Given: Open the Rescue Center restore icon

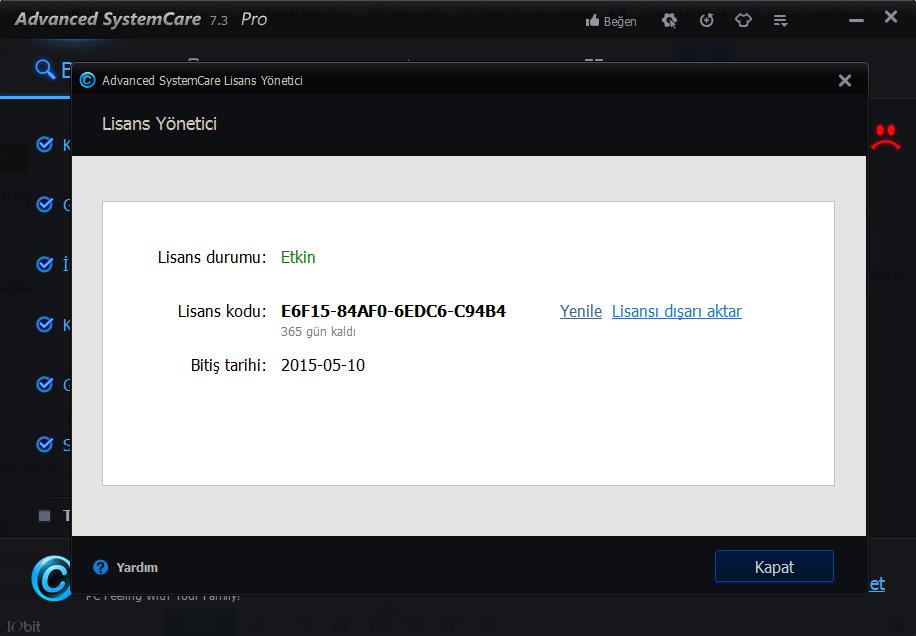Looking at the screenshot, I should pyautogui.click(x=706, y=21).
